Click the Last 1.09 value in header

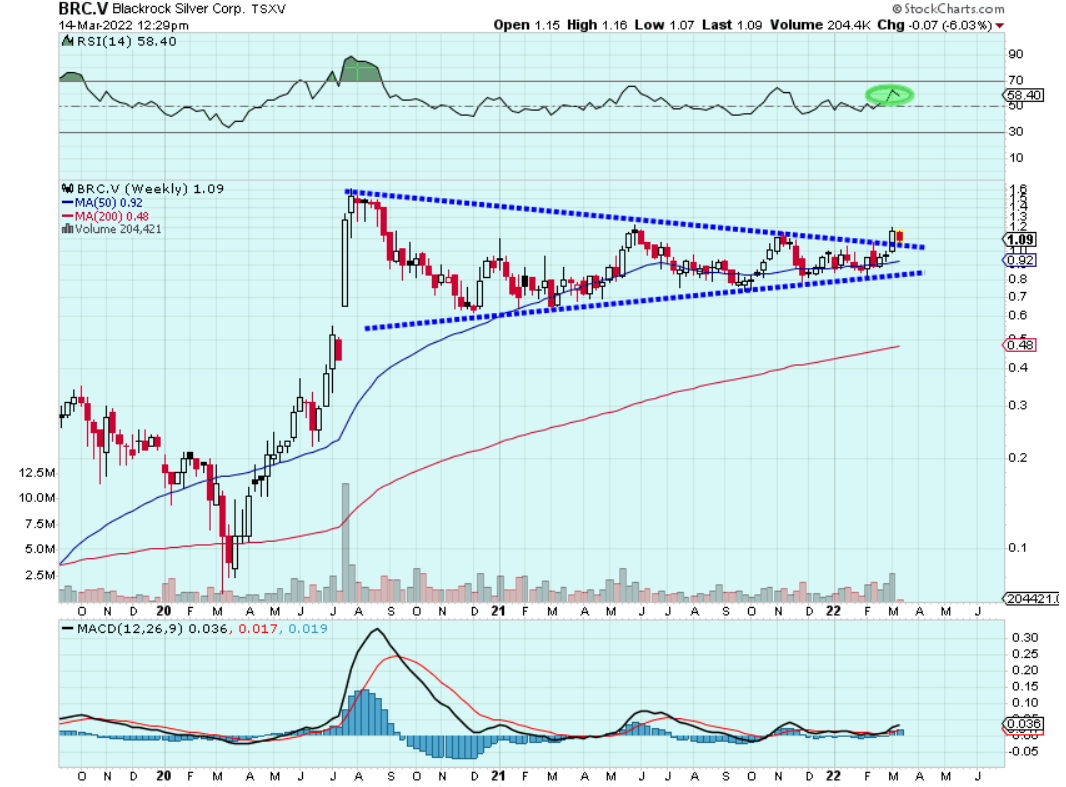732,25
